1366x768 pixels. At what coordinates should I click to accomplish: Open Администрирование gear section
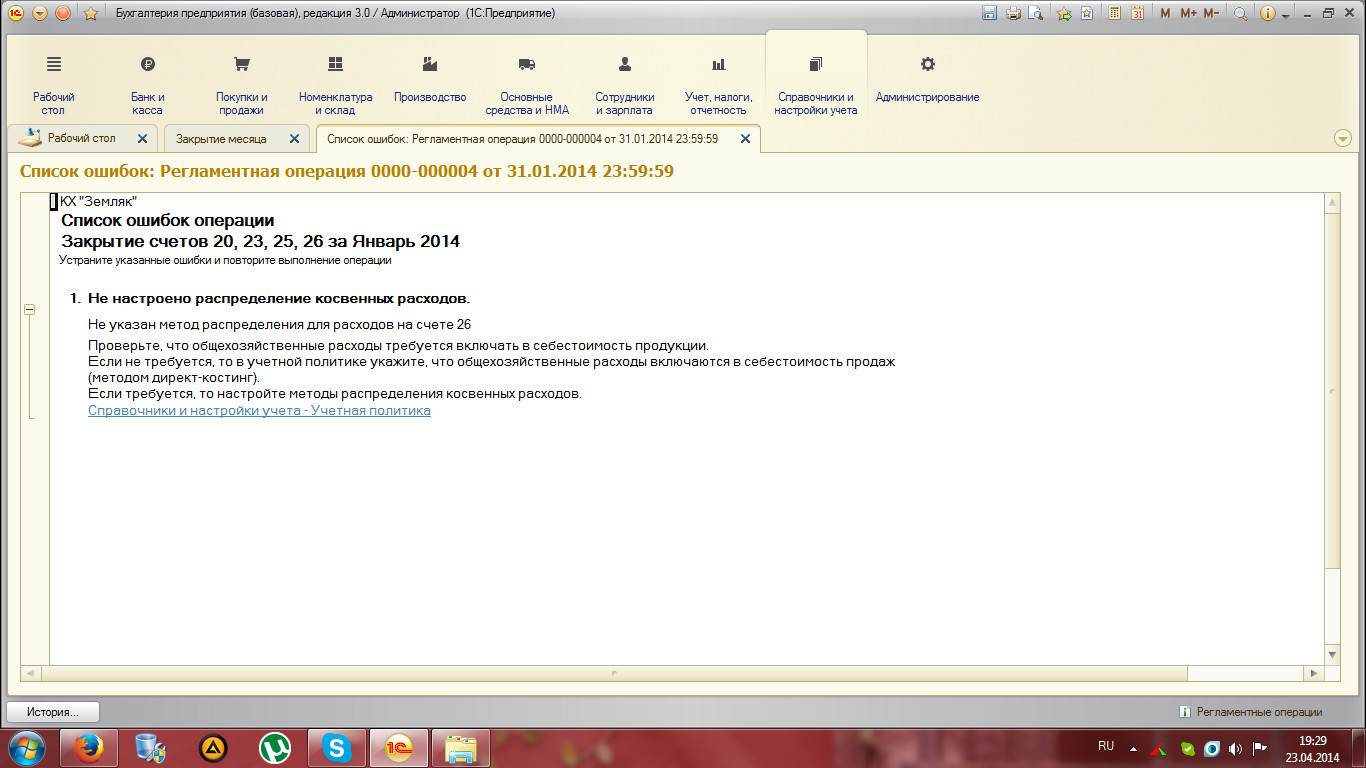927,79
